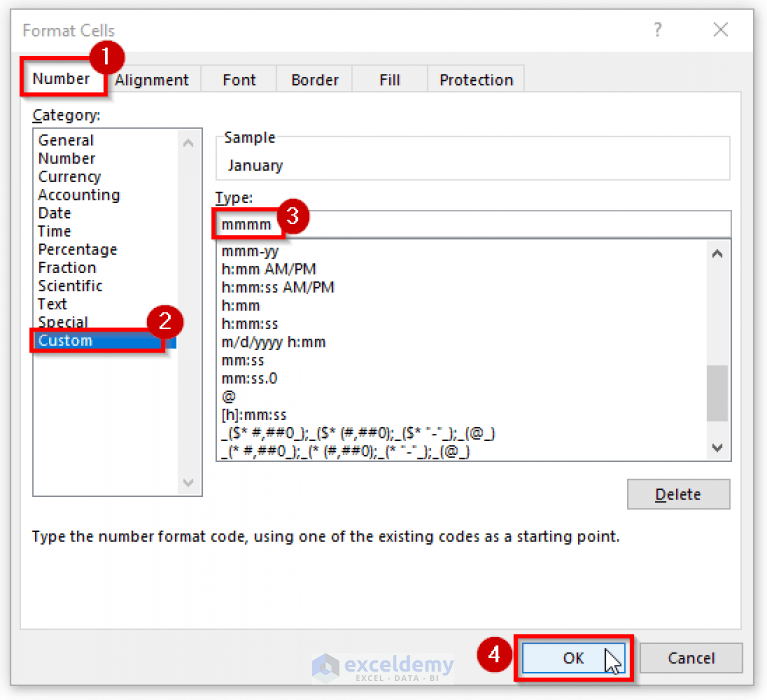Open the Number tab
The width and height of the screenshot is (767, 700).
[x=62, y=78]
